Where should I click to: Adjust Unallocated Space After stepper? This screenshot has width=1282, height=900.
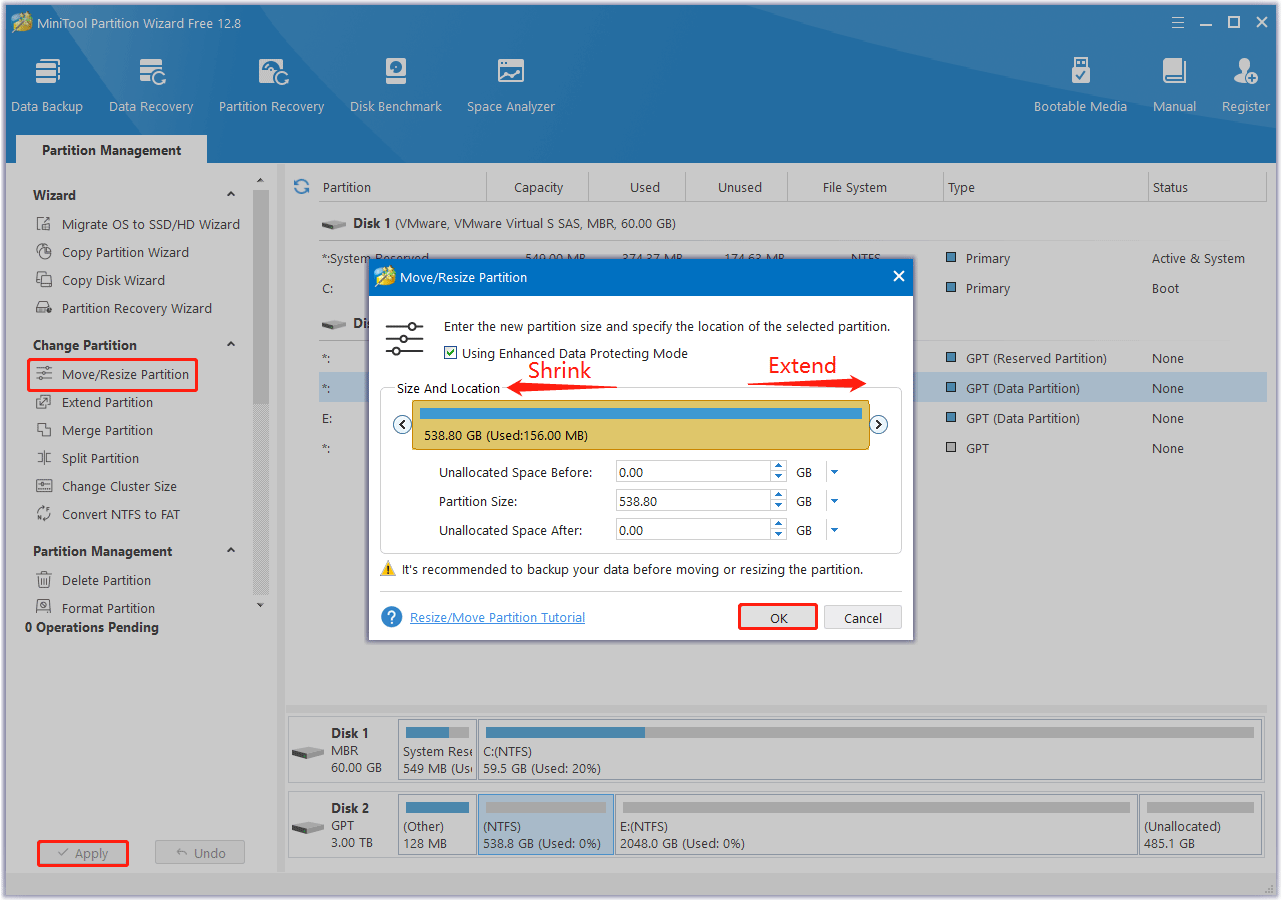point(778,530)
